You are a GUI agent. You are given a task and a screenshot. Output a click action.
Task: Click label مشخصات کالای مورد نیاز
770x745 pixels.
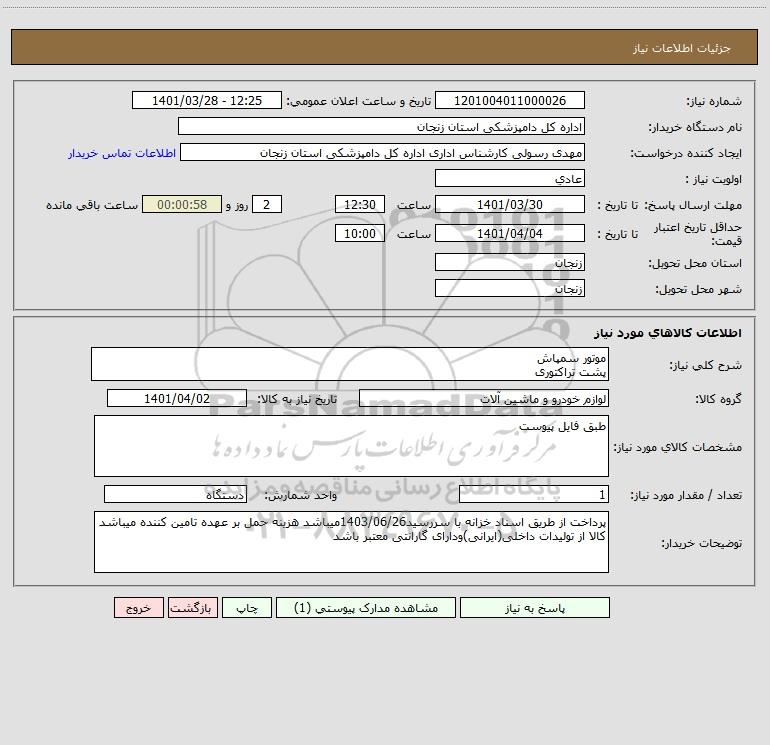click(x=678, y=447)
